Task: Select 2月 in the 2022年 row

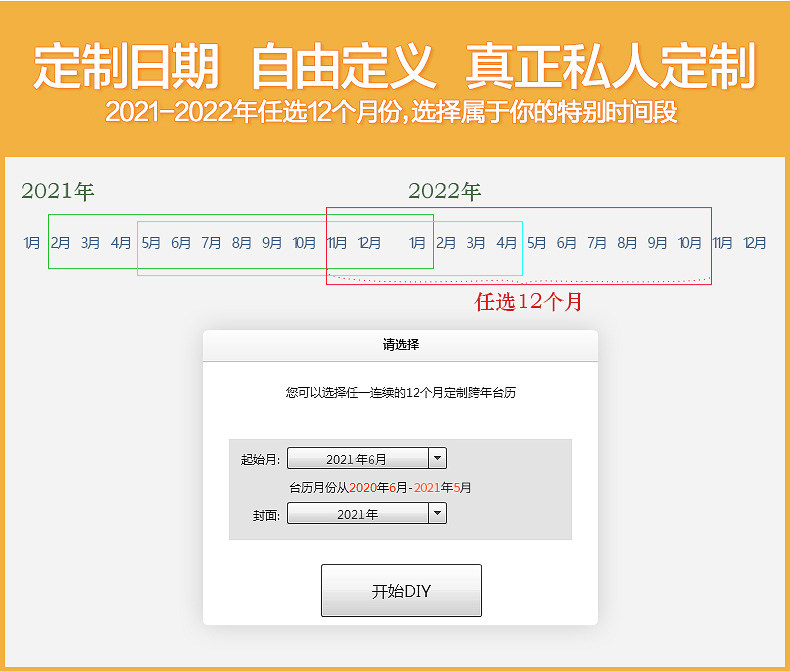Action: pos(446,243)
